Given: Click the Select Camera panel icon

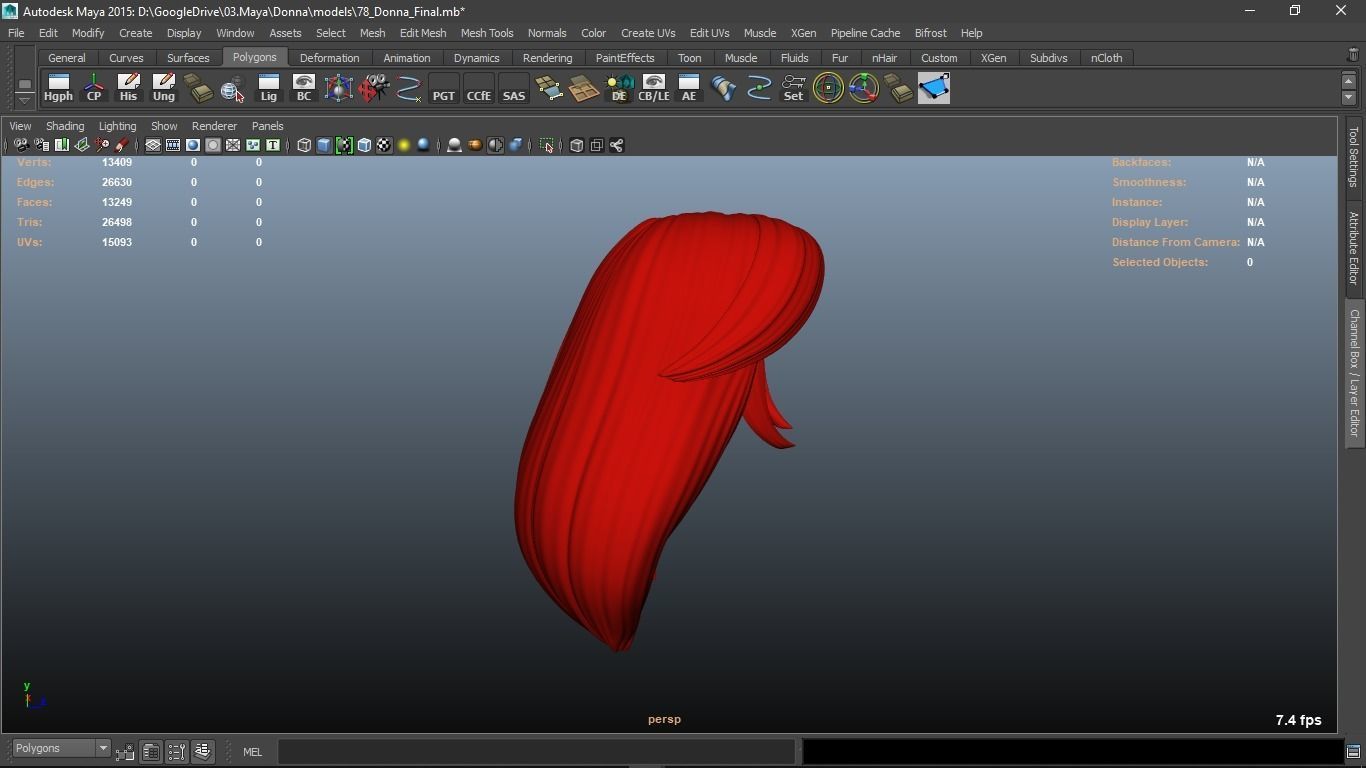Looking at the screenshot, I should (21, 145).
